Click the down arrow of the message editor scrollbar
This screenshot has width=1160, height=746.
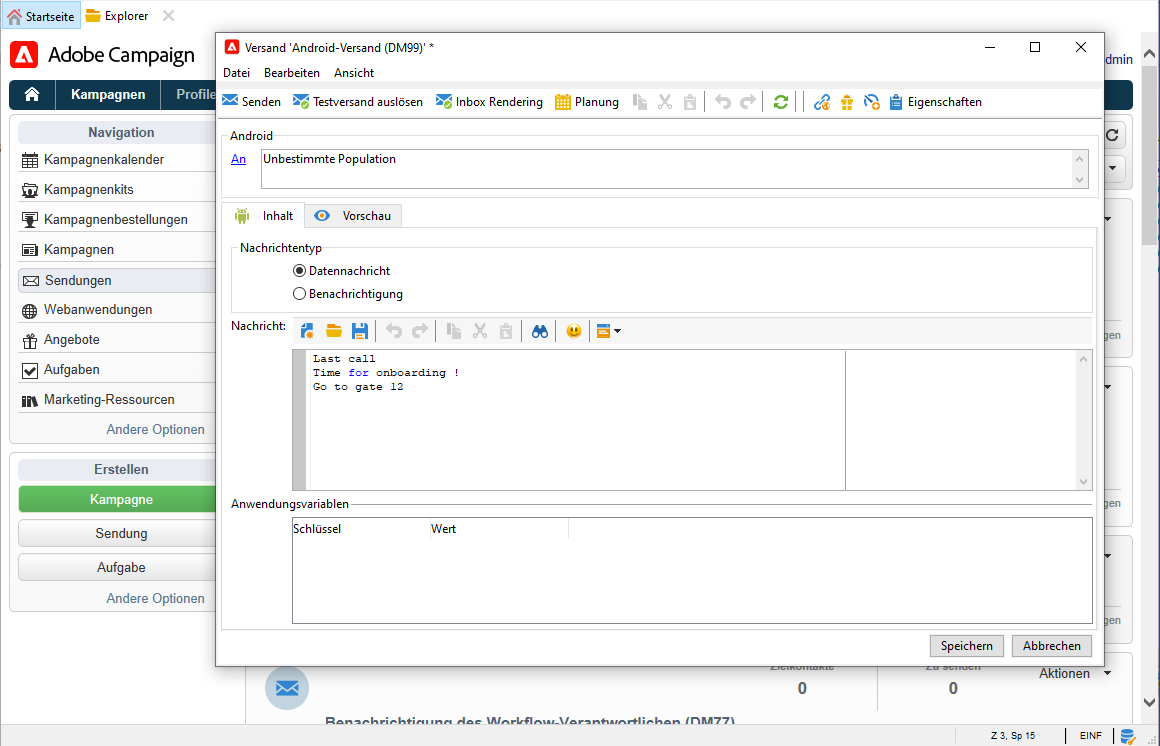coord(1084,482)
